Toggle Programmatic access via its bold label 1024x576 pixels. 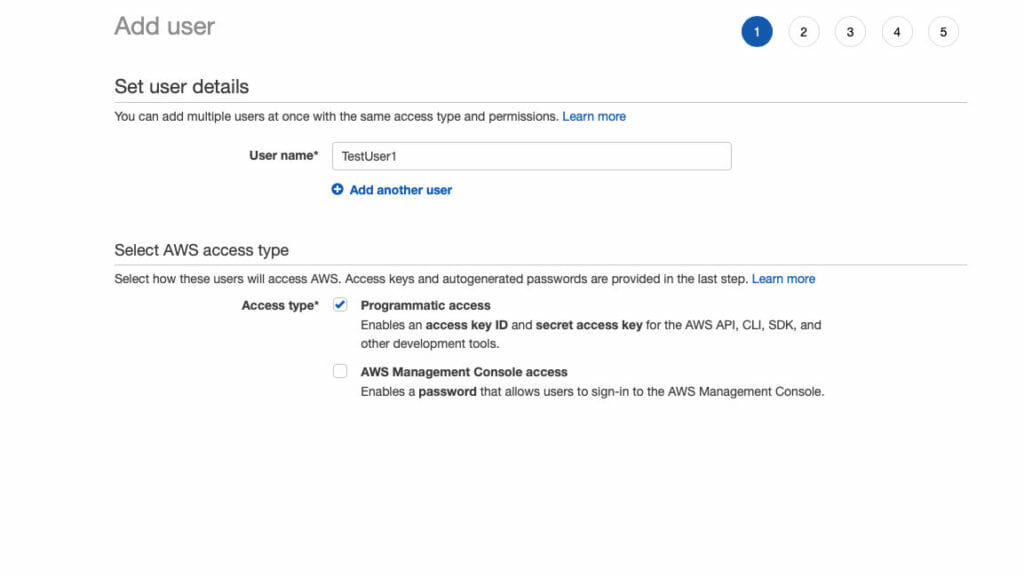pos(424,305)
